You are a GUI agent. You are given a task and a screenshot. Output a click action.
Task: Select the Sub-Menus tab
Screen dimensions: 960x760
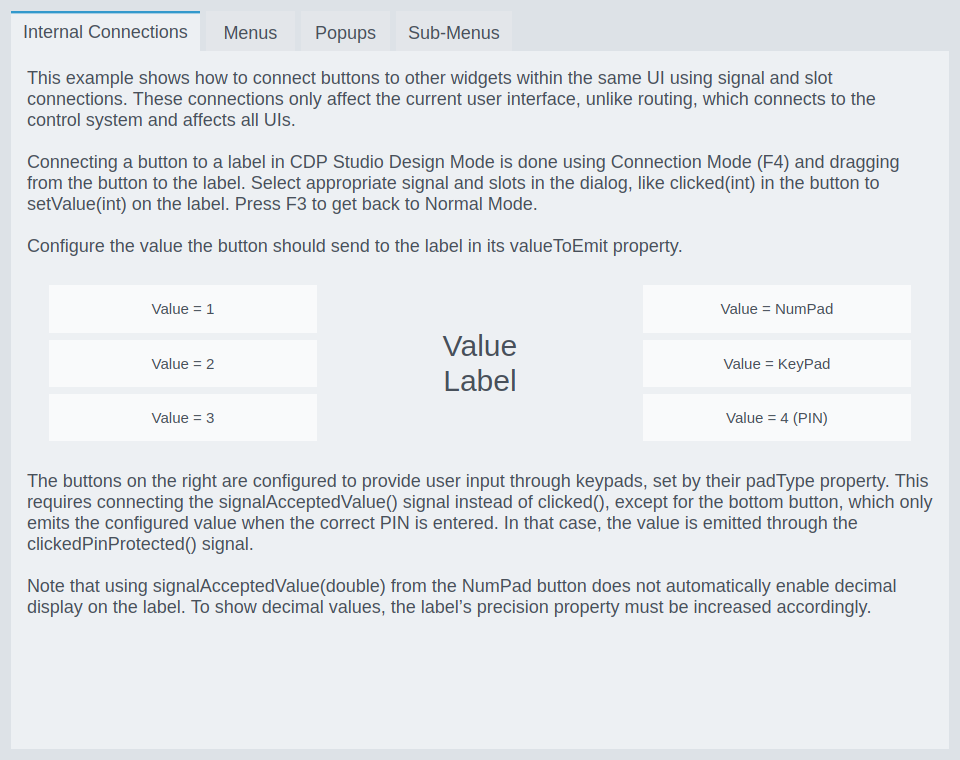(x=453, y=33)
